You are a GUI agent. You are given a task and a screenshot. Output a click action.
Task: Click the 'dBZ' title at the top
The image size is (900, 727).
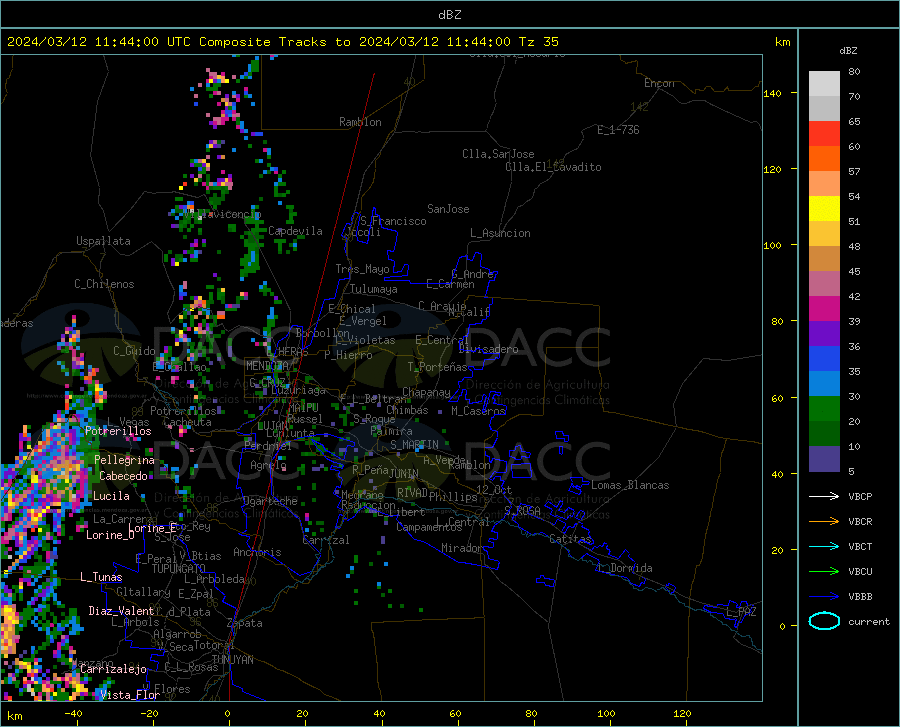(x=449, y=15)
